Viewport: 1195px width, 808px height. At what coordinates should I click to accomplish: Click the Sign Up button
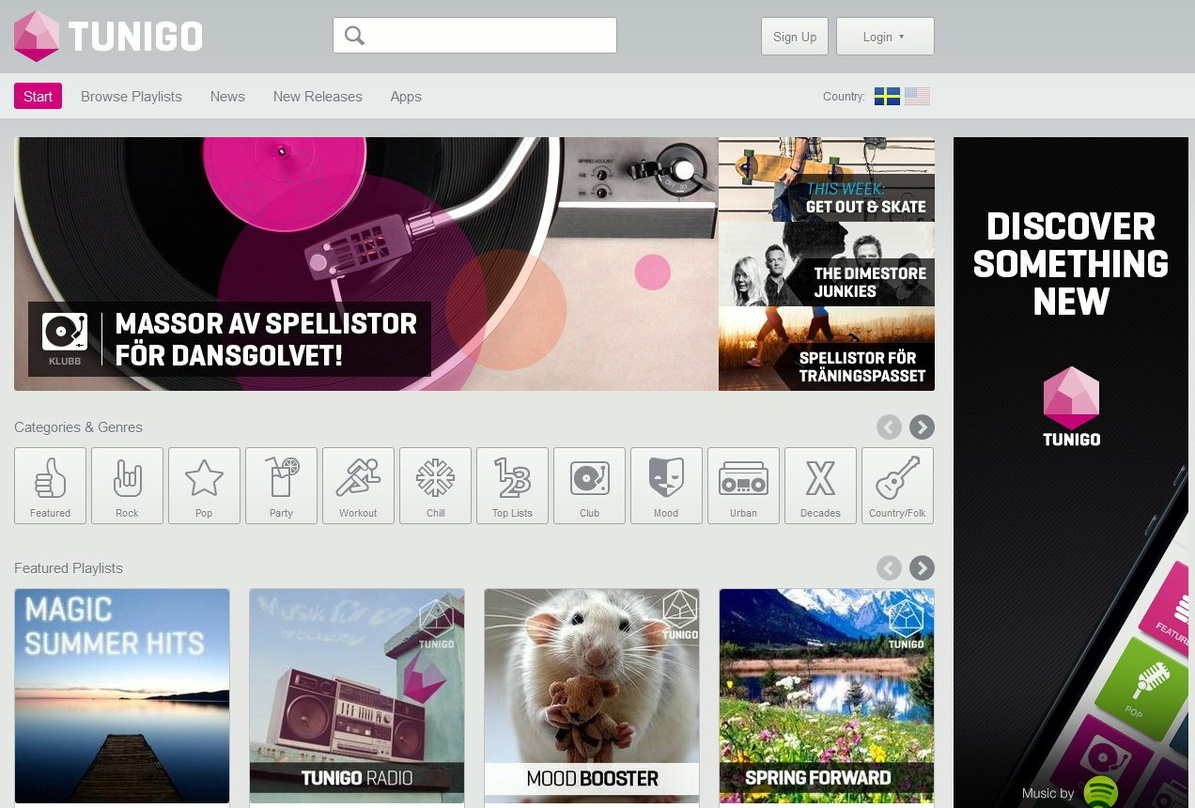794,37
